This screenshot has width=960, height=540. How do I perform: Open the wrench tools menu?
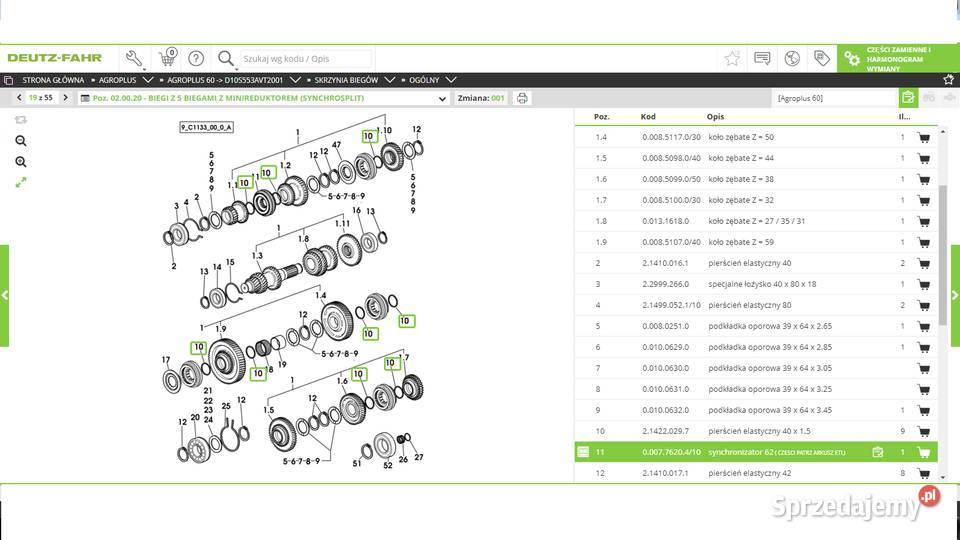(x=134, y=58)
